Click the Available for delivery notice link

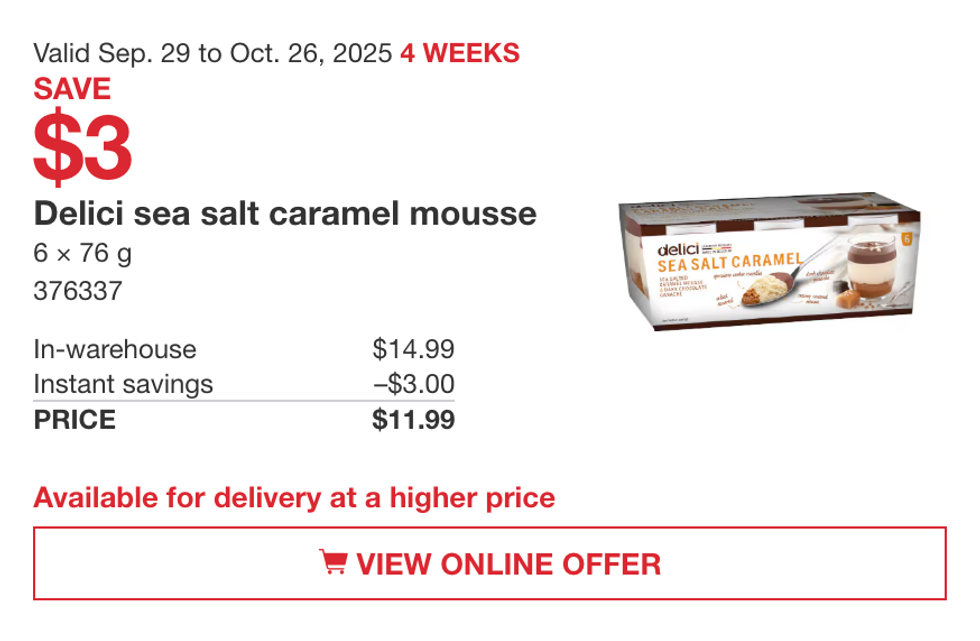(x=294, y=496)
